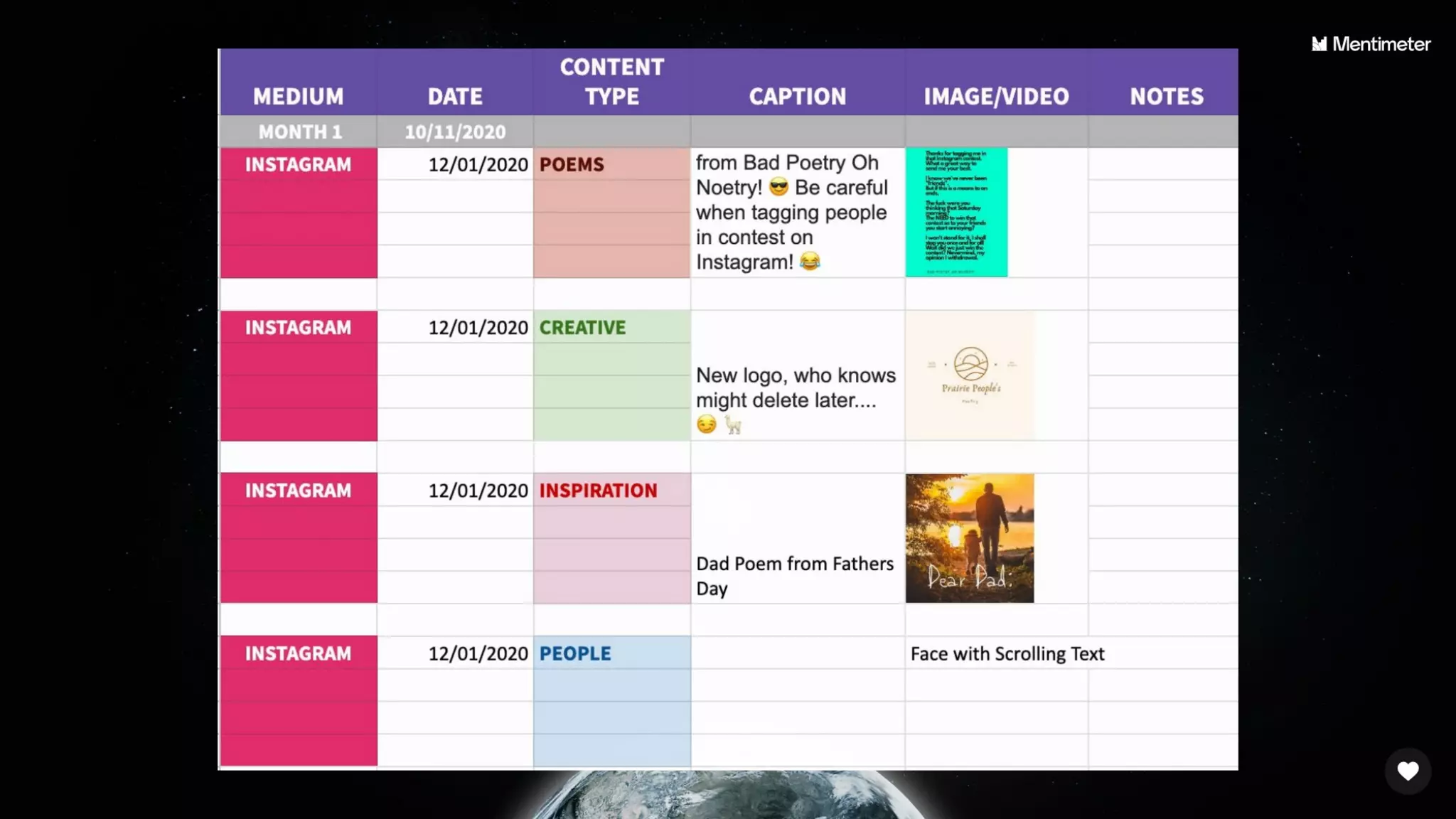Click the CAPTION column header
This screenshot has height=819, width=1456.
[797, 96]
